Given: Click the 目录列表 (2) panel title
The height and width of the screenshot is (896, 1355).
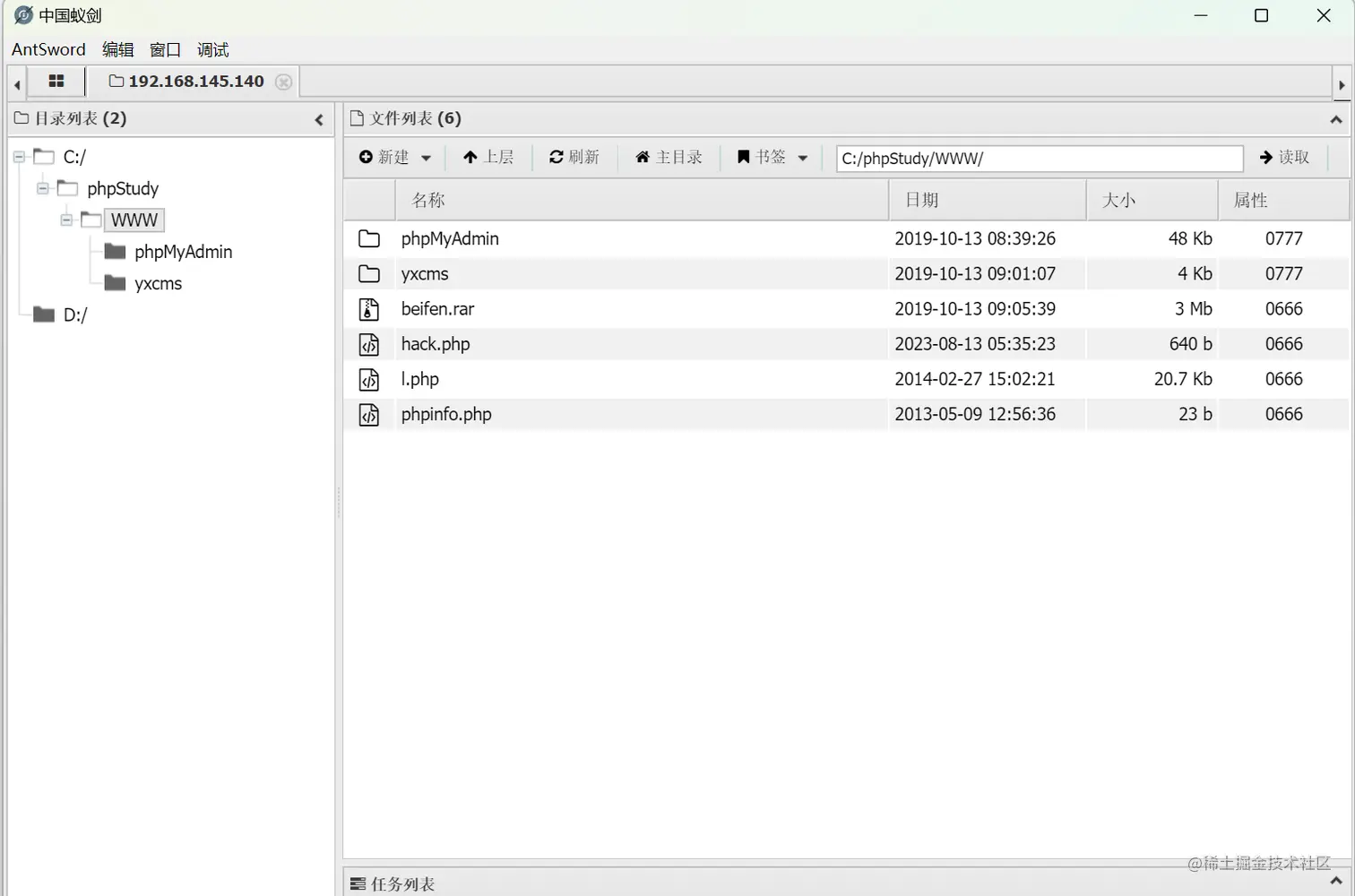Looking at the screenshot, I should [x=80, y=118].
